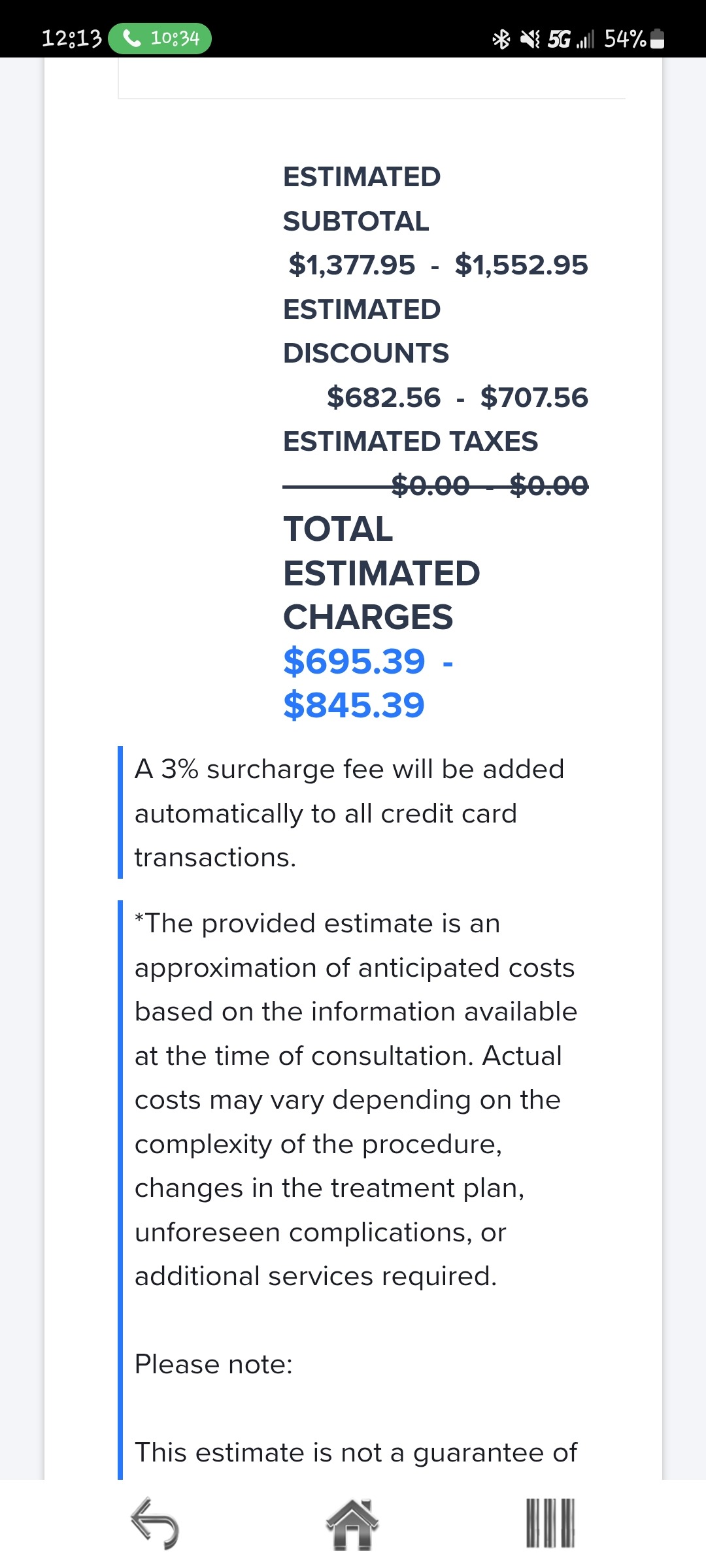Tap the Bluetooth status icon
The width and height of the screenshot is (706, 1568).
[501, 39]
